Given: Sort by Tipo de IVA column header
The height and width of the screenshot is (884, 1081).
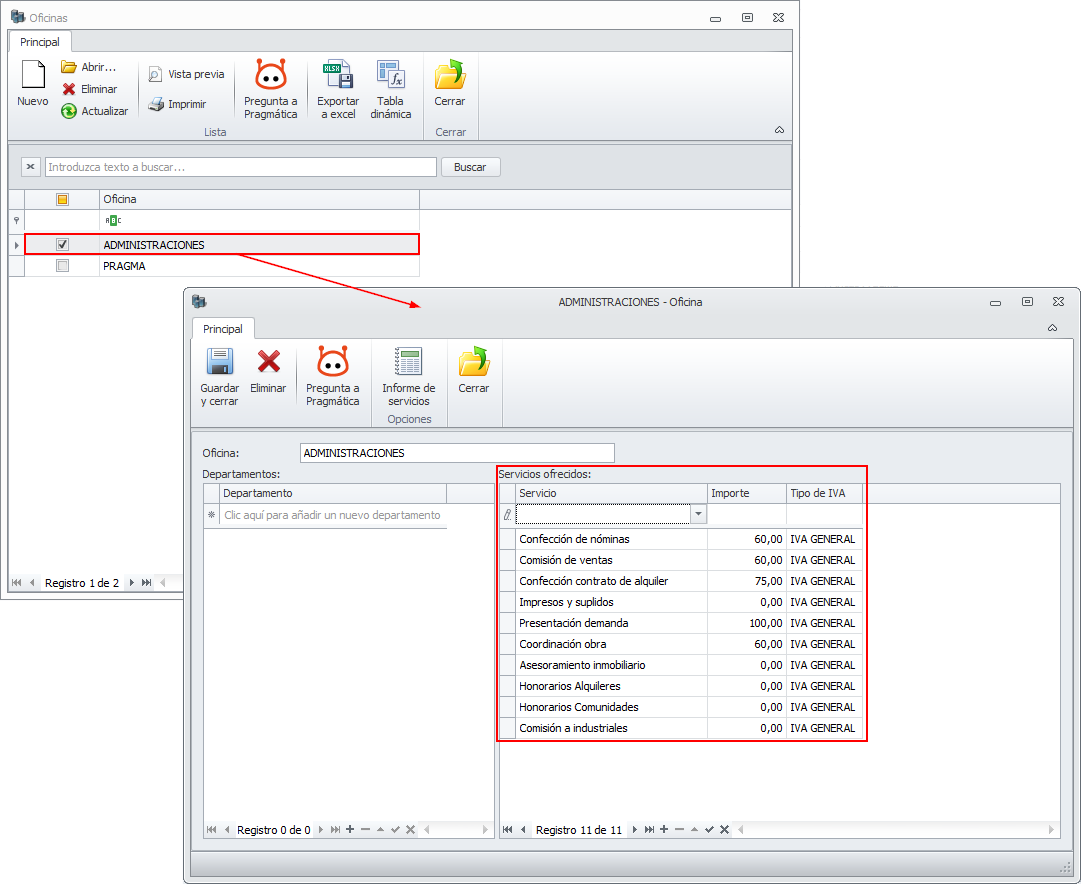Looking at the screenshot, I should [x=824, y=493].
